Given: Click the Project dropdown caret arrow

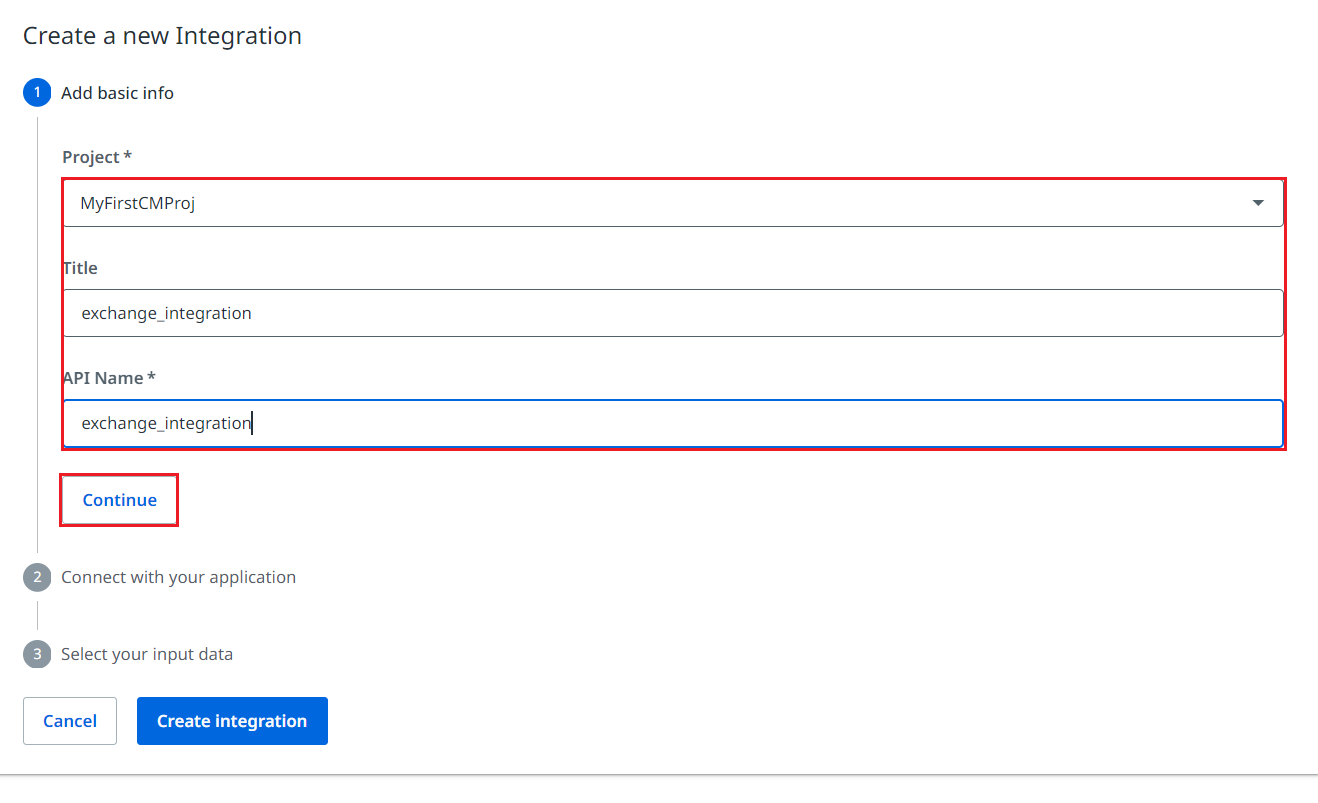Looking at the screenshot, I should (x=1257, y=203).
